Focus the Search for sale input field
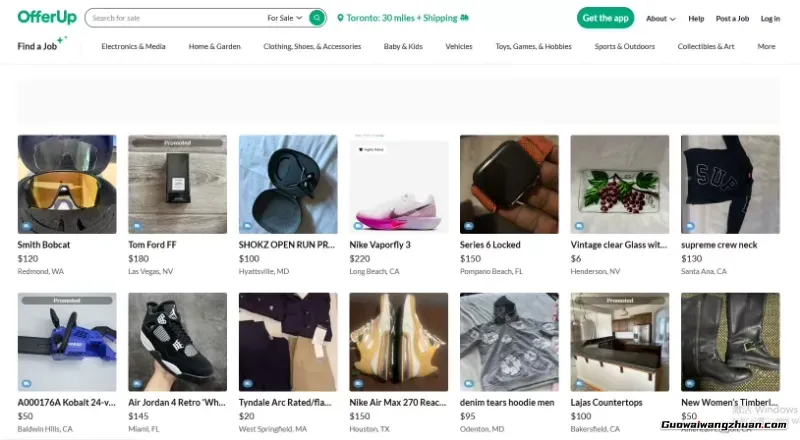This screenshot has height=440, width=800. coord(170,18)
